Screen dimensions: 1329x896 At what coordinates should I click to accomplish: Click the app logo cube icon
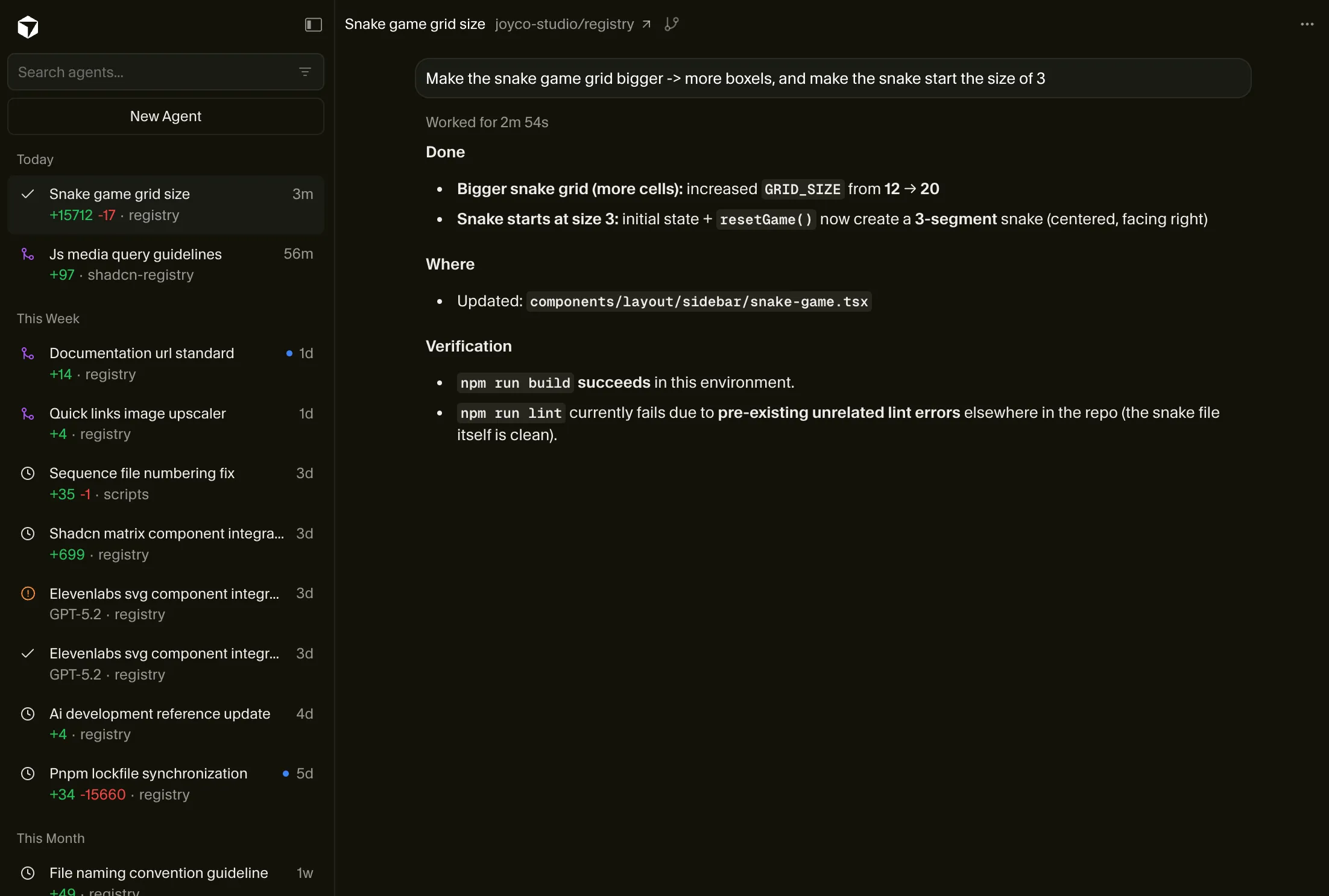27,27
